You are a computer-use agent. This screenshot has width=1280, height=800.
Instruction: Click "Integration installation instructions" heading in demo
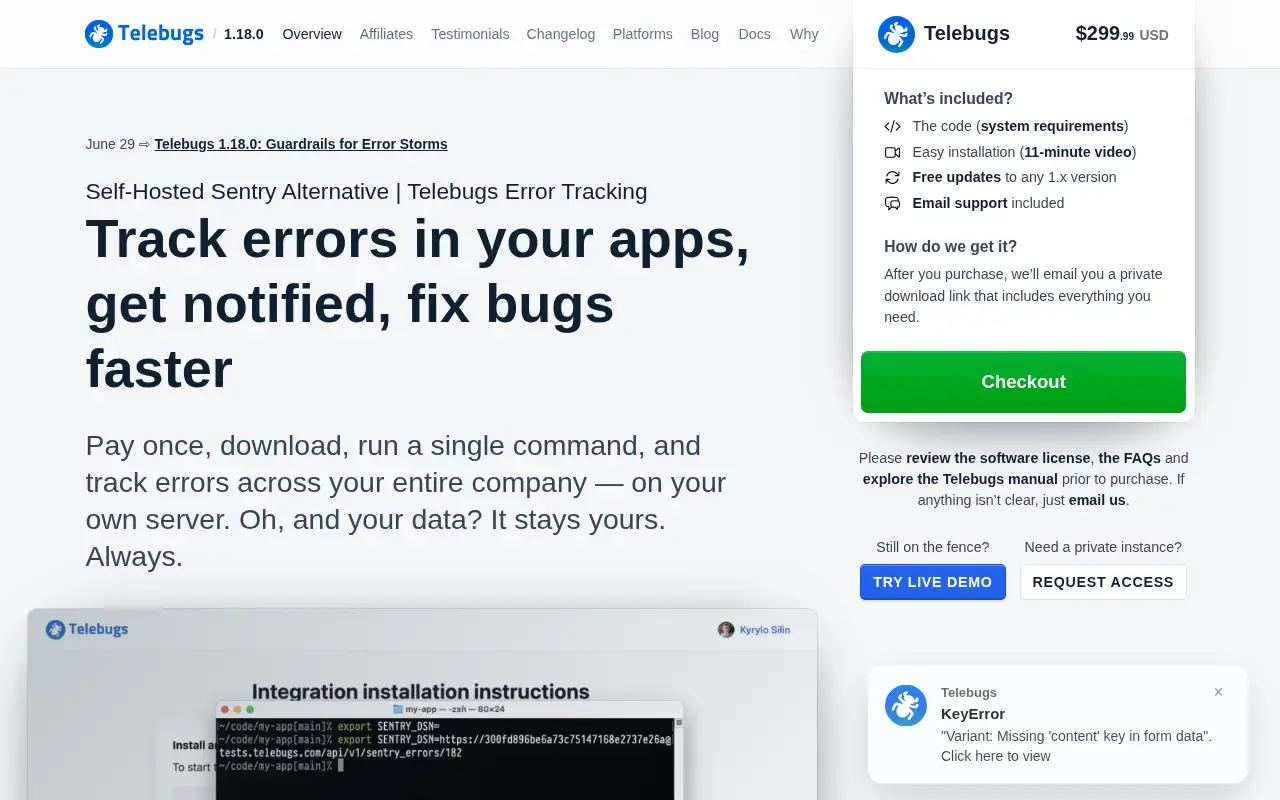pos(420,691)
